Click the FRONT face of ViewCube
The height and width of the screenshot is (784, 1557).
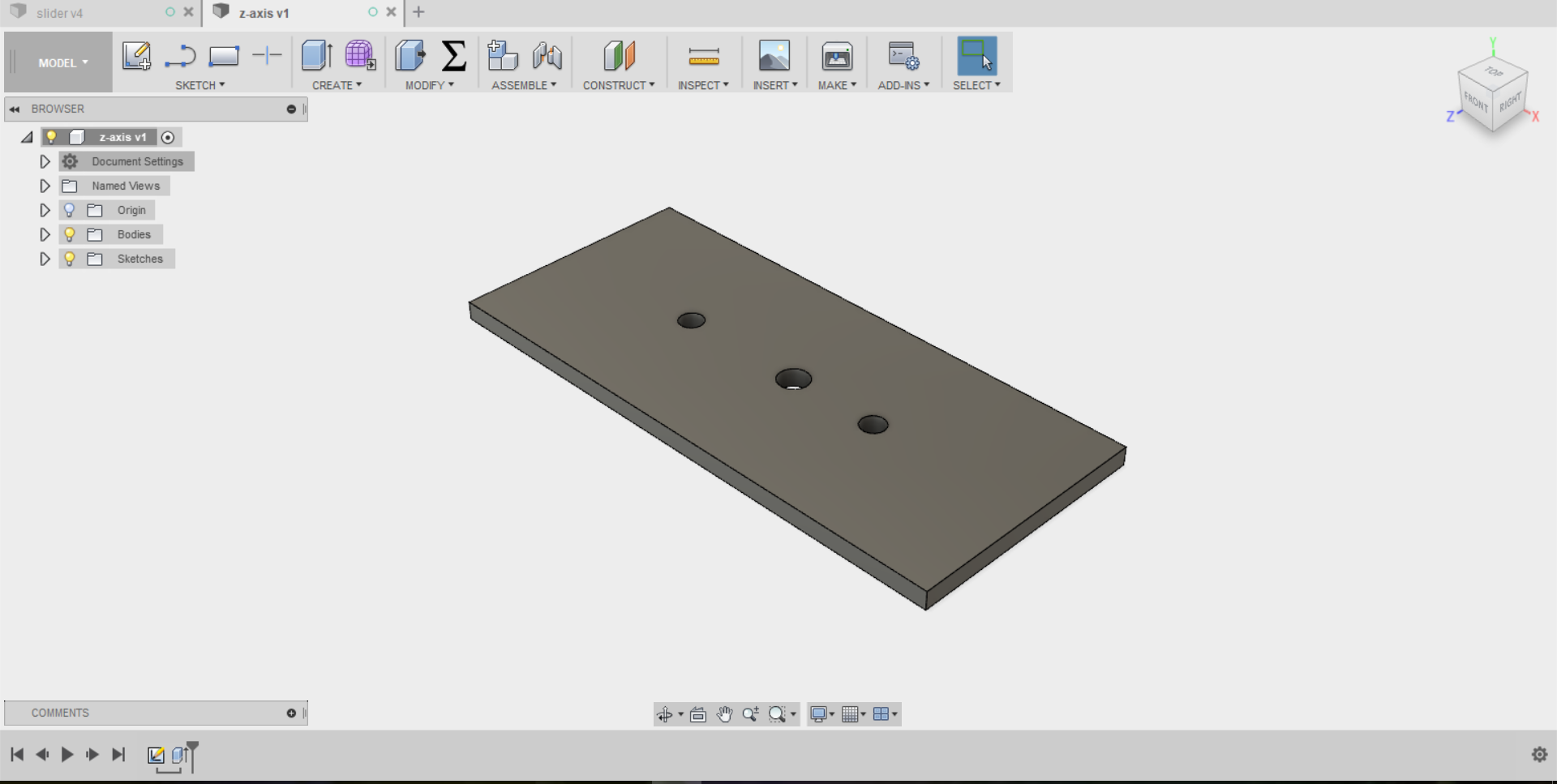[x=1476, y=103]
